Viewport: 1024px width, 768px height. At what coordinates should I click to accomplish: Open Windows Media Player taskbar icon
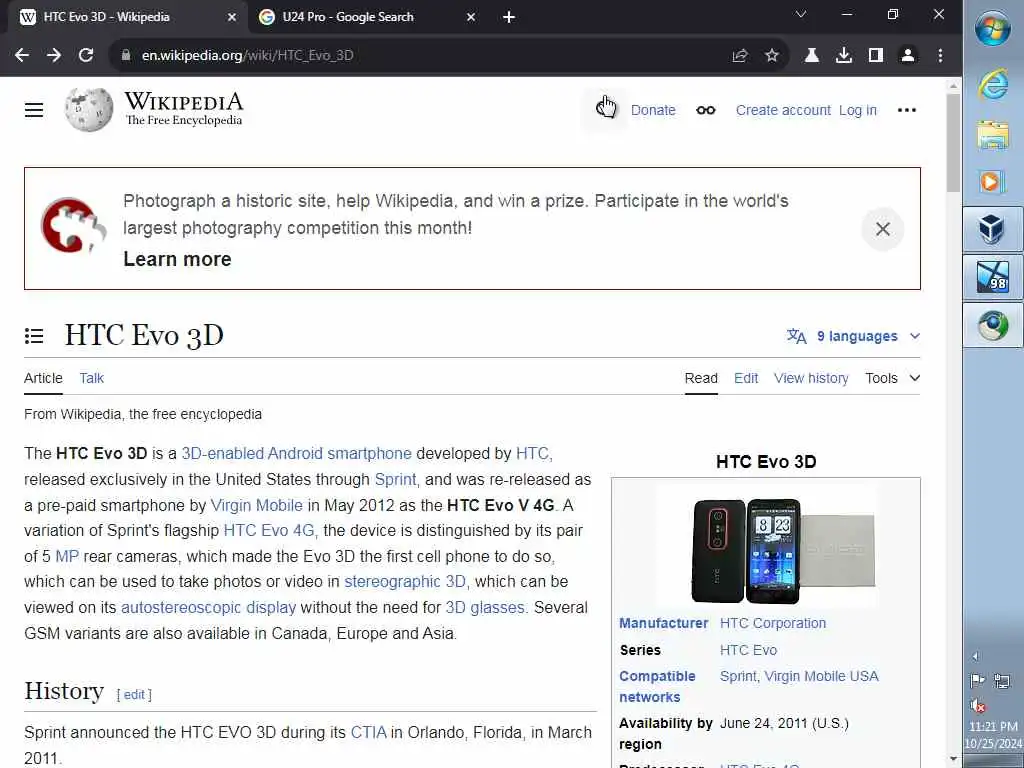pyautogui.click(x=993, y=181)
